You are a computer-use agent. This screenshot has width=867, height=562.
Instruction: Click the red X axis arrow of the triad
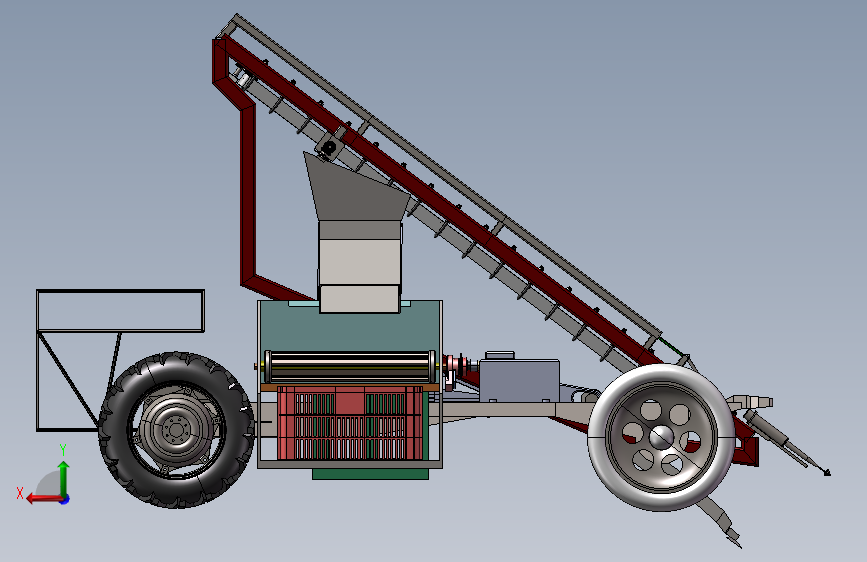click(x=43, y=499)
